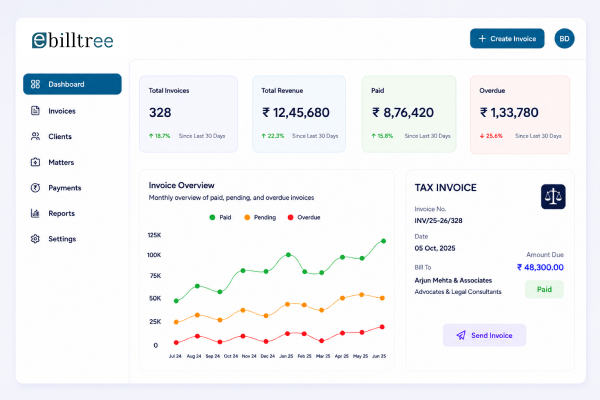The width and height of the screenshot is (600, 400).
Task: Click the scales of justice logo icon
Action: pos(553,197)
